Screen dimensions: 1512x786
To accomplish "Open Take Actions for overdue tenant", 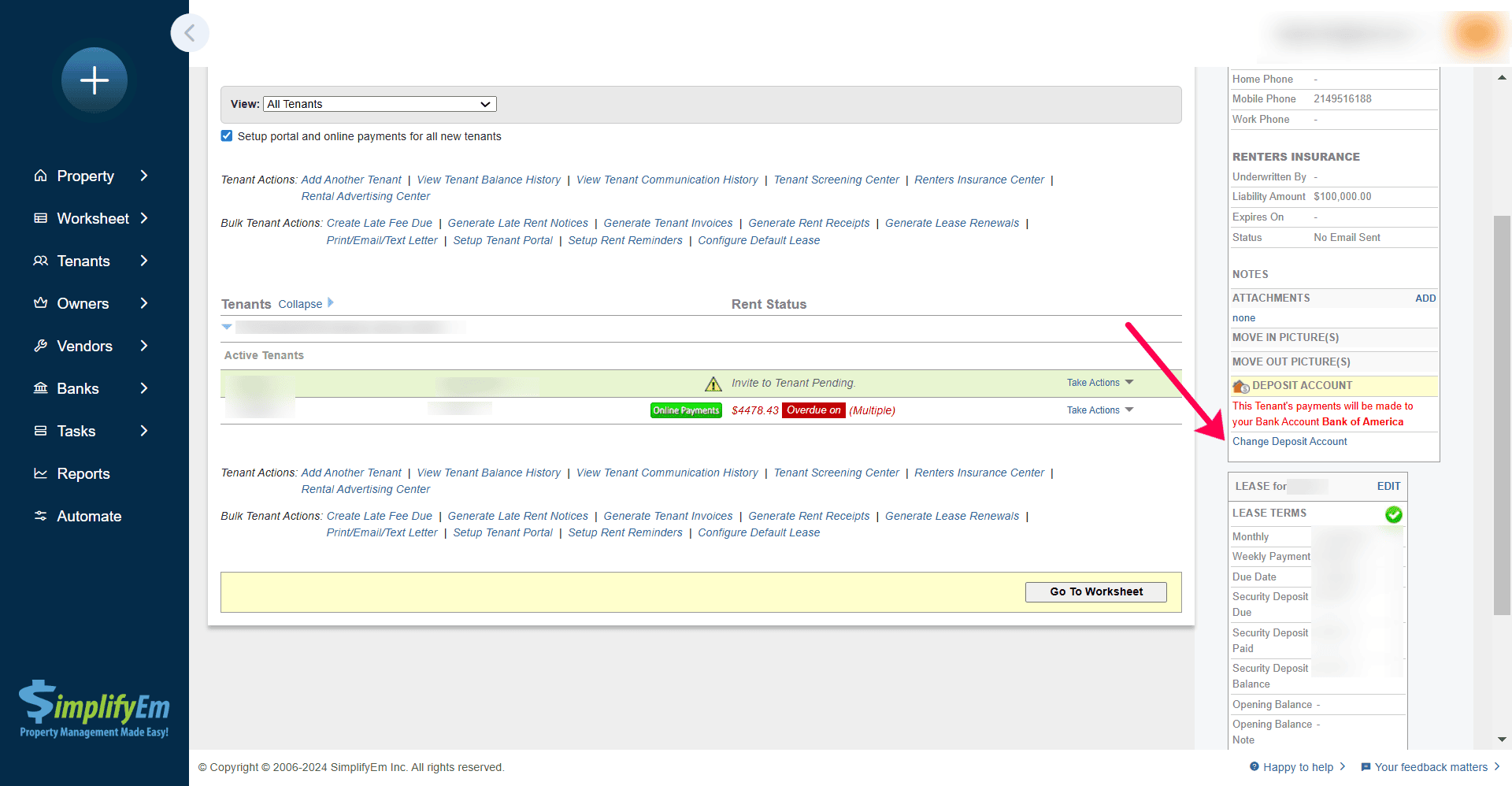I will pos(1099,410).
